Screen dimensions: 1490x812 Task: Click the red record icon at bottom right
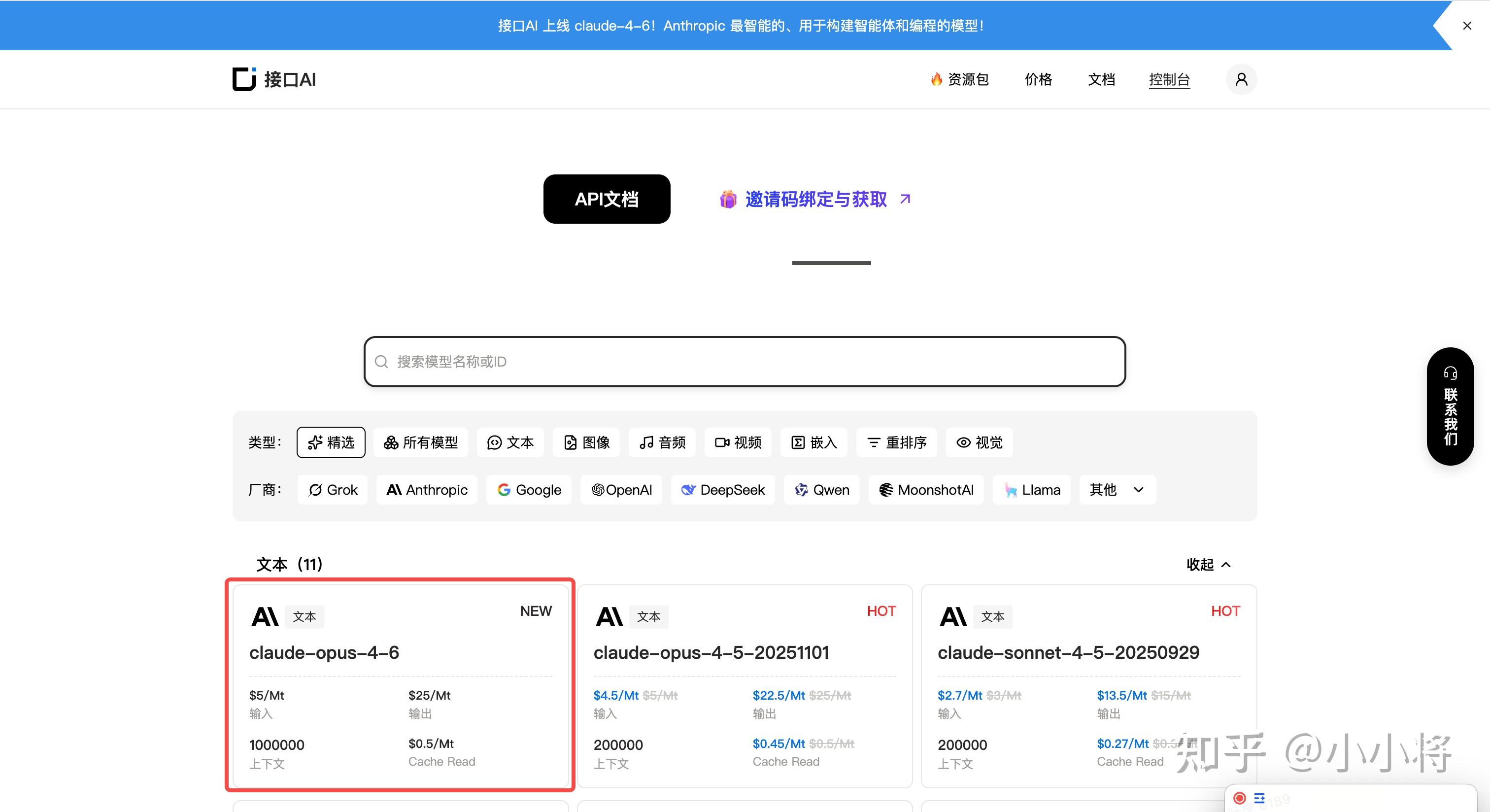coord(1239,798)
